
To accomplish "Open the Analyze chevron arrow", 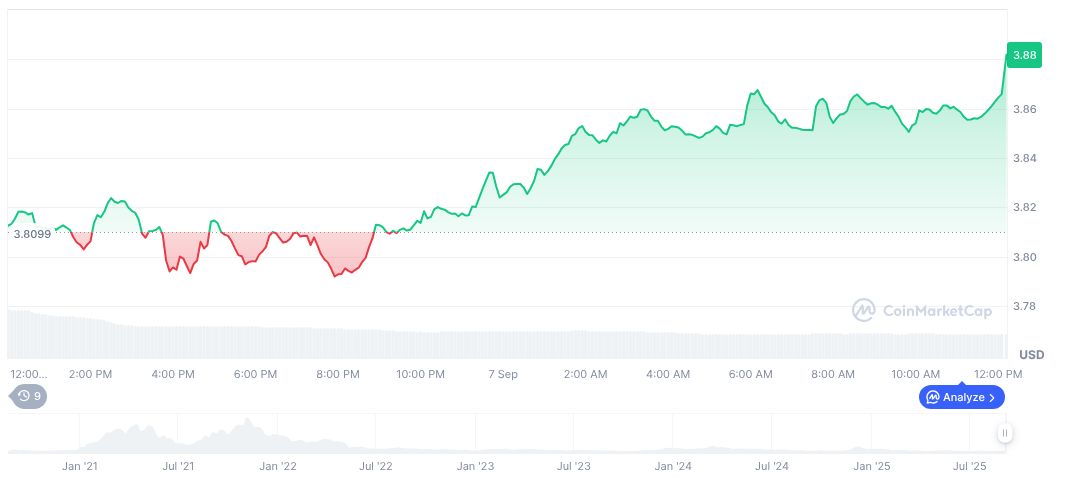I will pos(992,397).
